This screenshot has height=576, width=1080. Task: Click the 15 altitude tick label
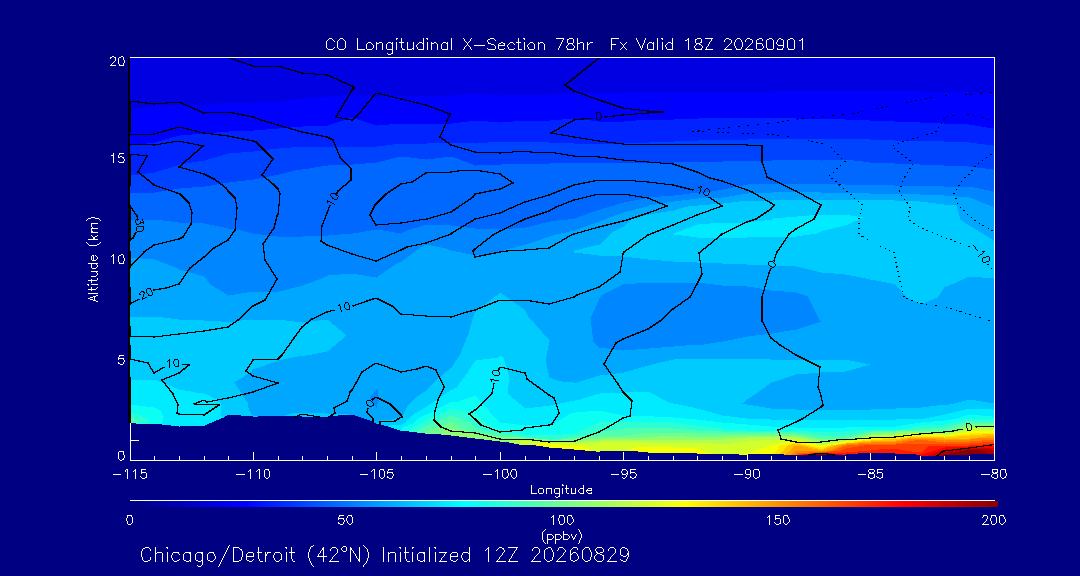point(117,158)
